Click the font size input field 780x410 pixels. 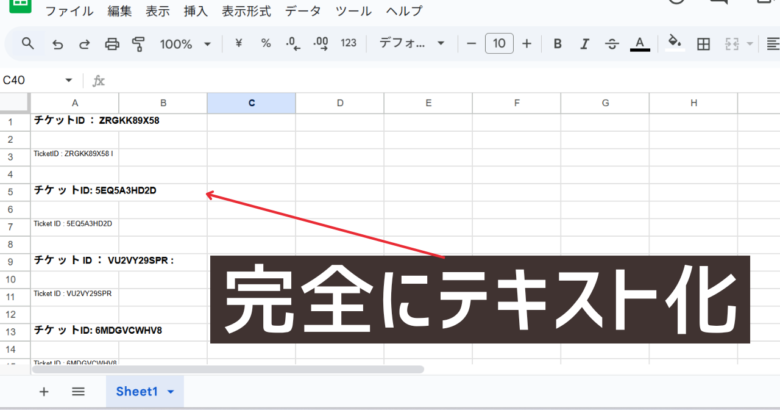pyautogui.click(x=499, y=44)
